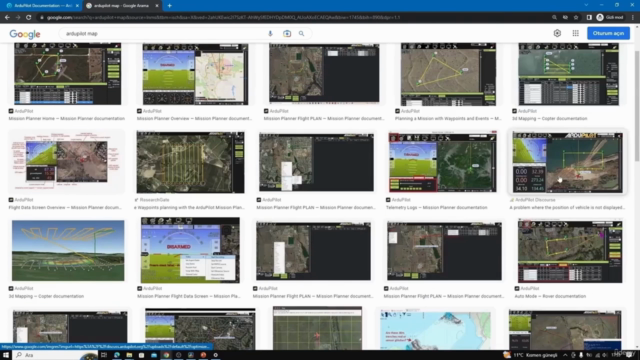Click the site info lock icon
This screenshot has height=360, width=640.
[x=41, y=18]
